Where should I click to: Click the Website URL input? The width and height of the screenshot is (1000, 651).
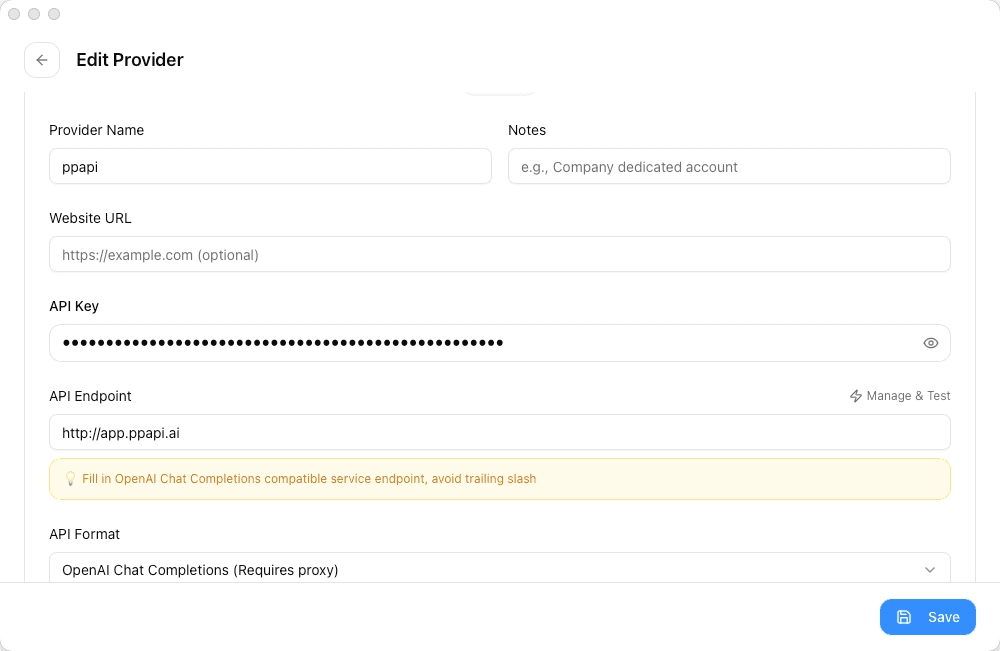coord(500,254)
